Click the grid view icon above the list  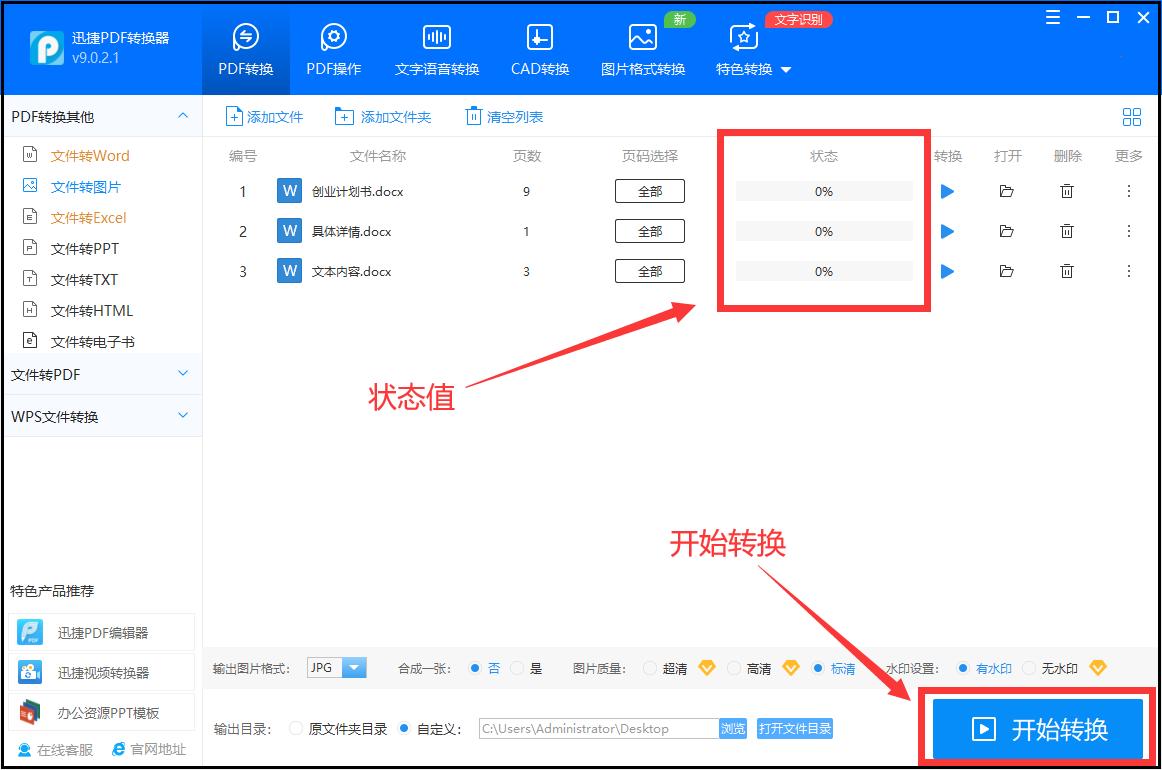click(x=1131, y=116)
